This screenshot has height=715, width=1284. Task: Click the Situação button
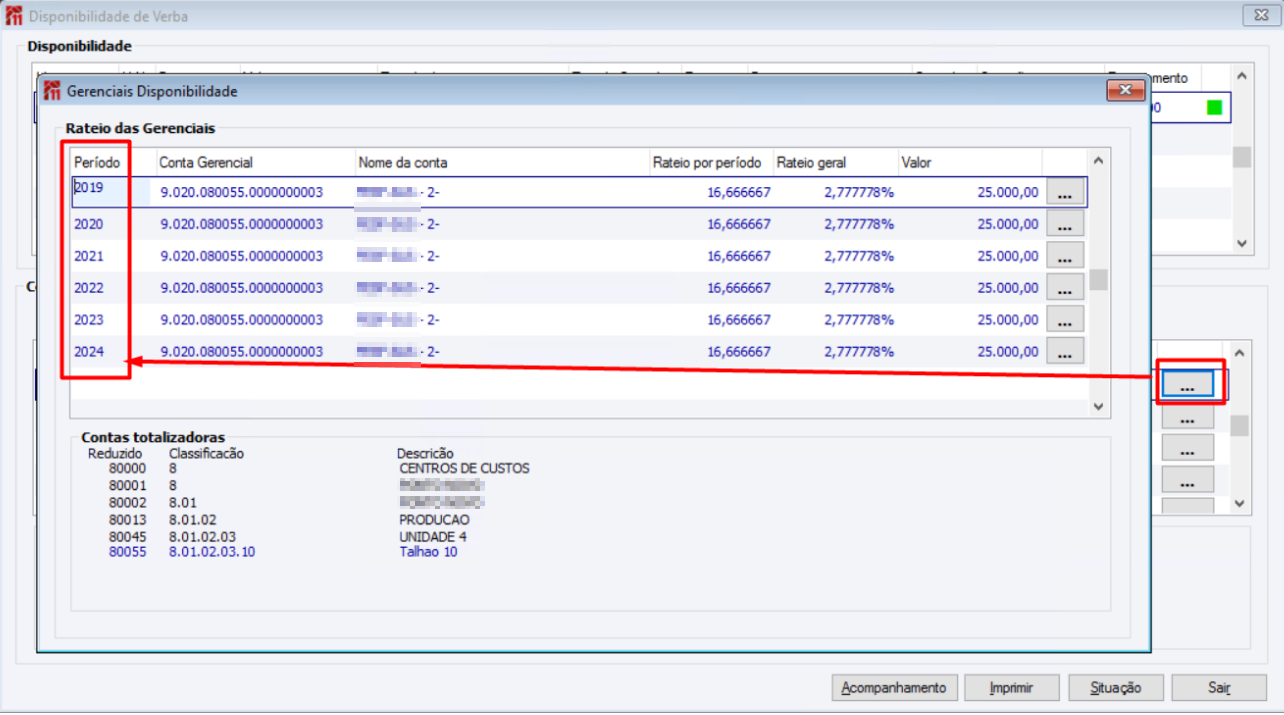[x=1116, y=688]
